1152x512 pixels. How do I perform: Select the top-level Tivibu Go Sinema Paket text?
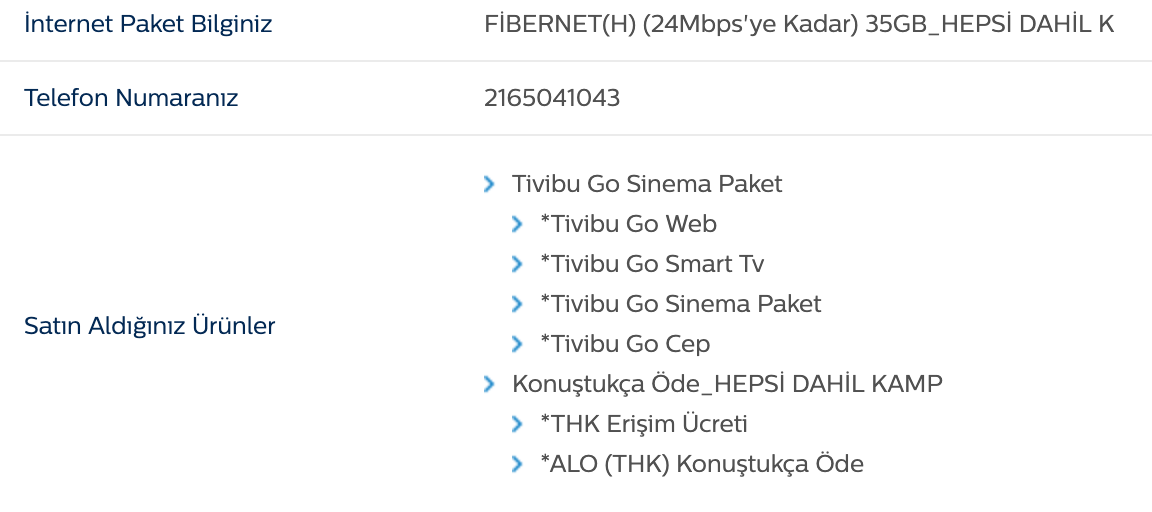[647, 184]
